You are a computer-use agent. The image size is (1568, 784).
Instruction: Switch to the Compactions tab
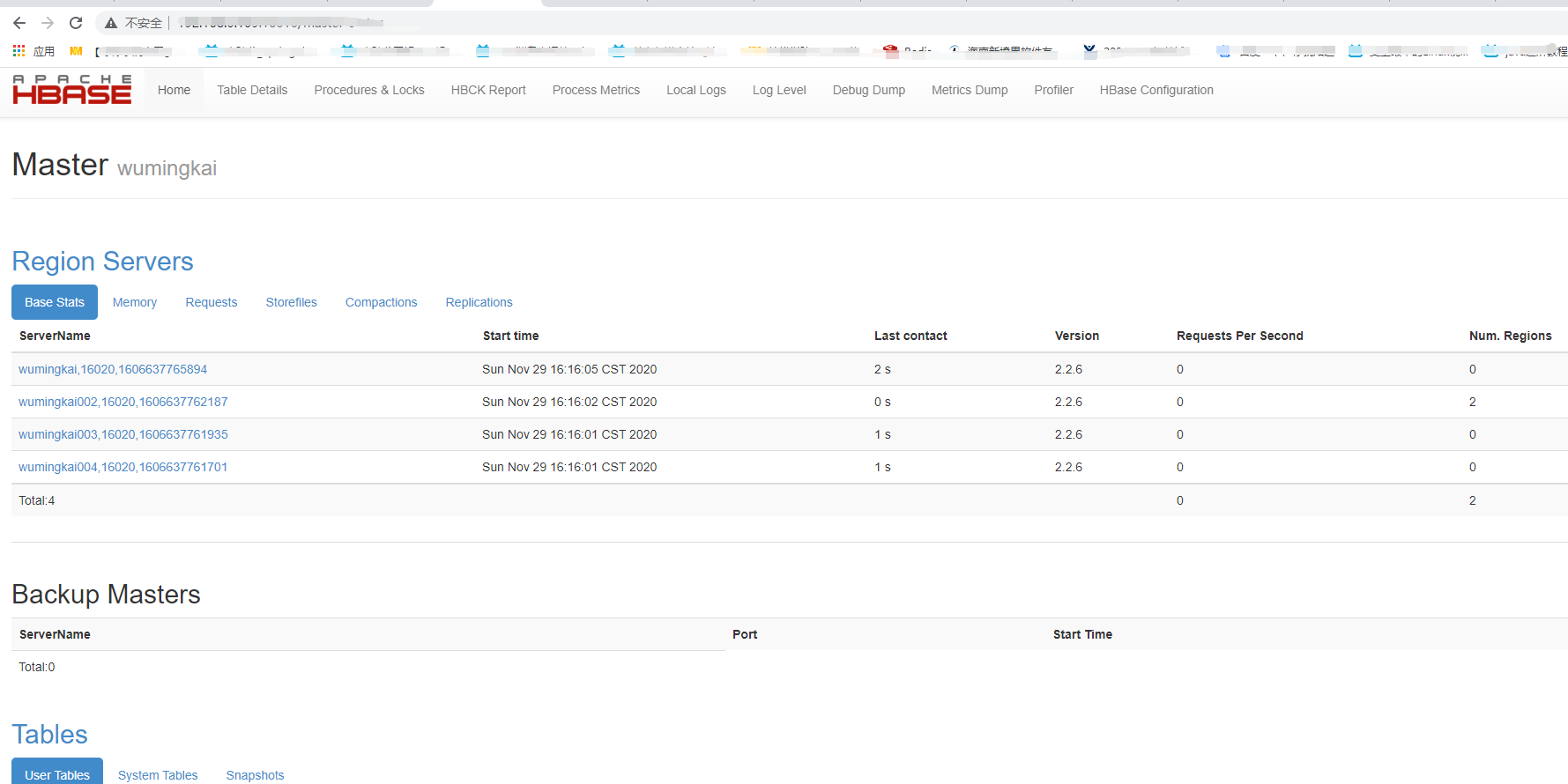(382, 302)
